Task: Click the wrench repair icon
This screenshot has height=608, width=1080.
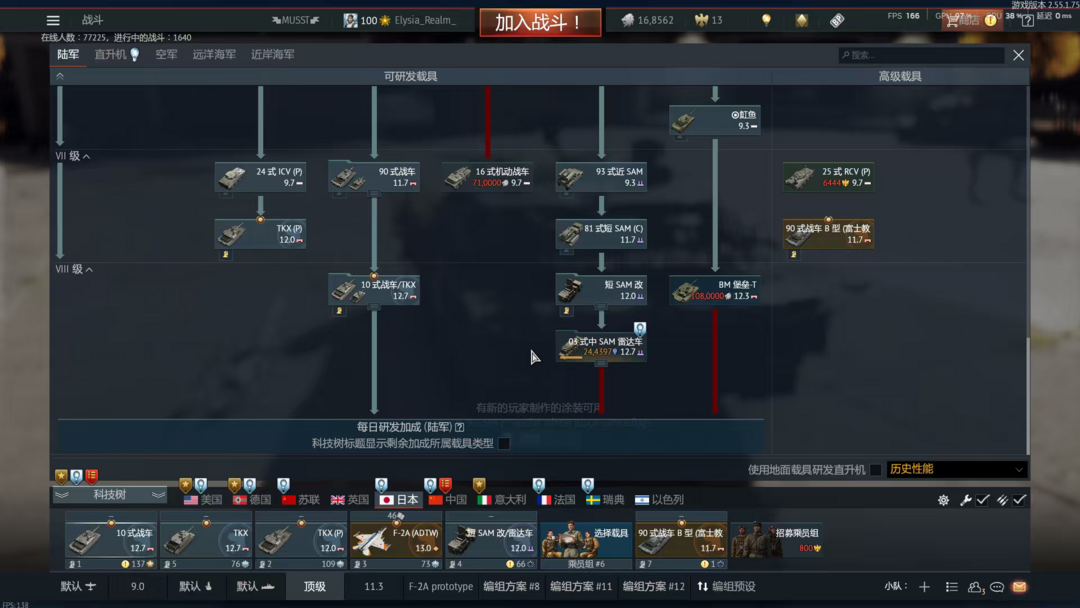Action: pyautogui.click(x=965, y=500)
